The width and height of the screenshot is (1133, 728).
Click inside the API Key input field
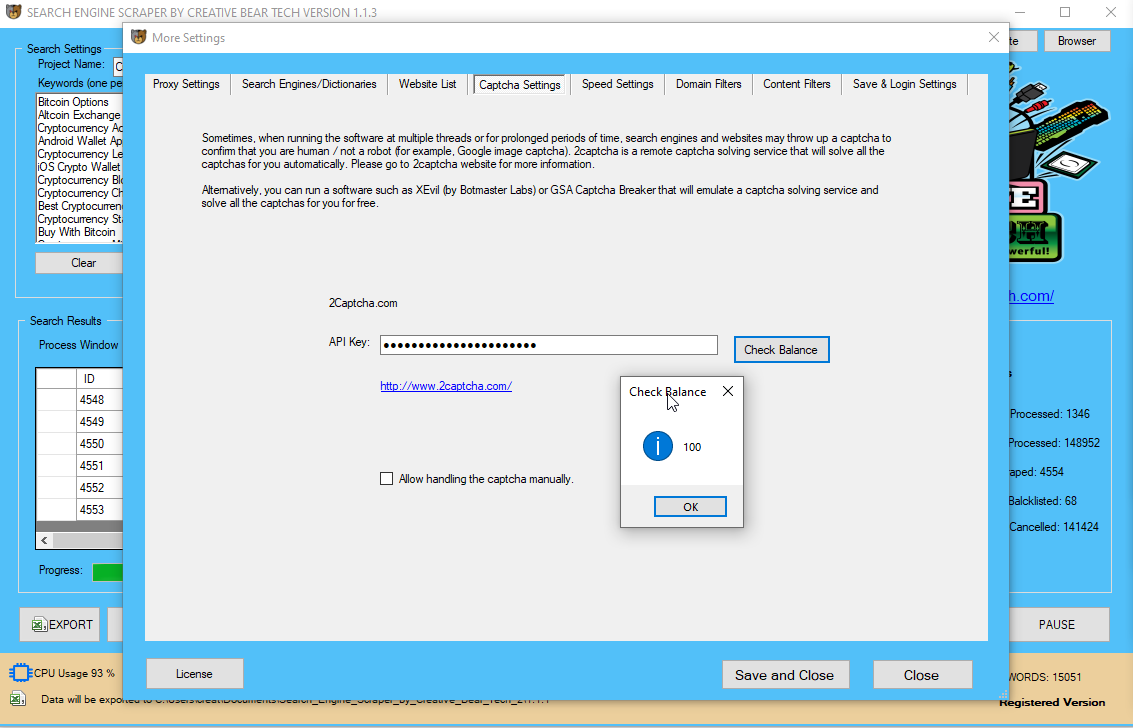pos(548,344)
